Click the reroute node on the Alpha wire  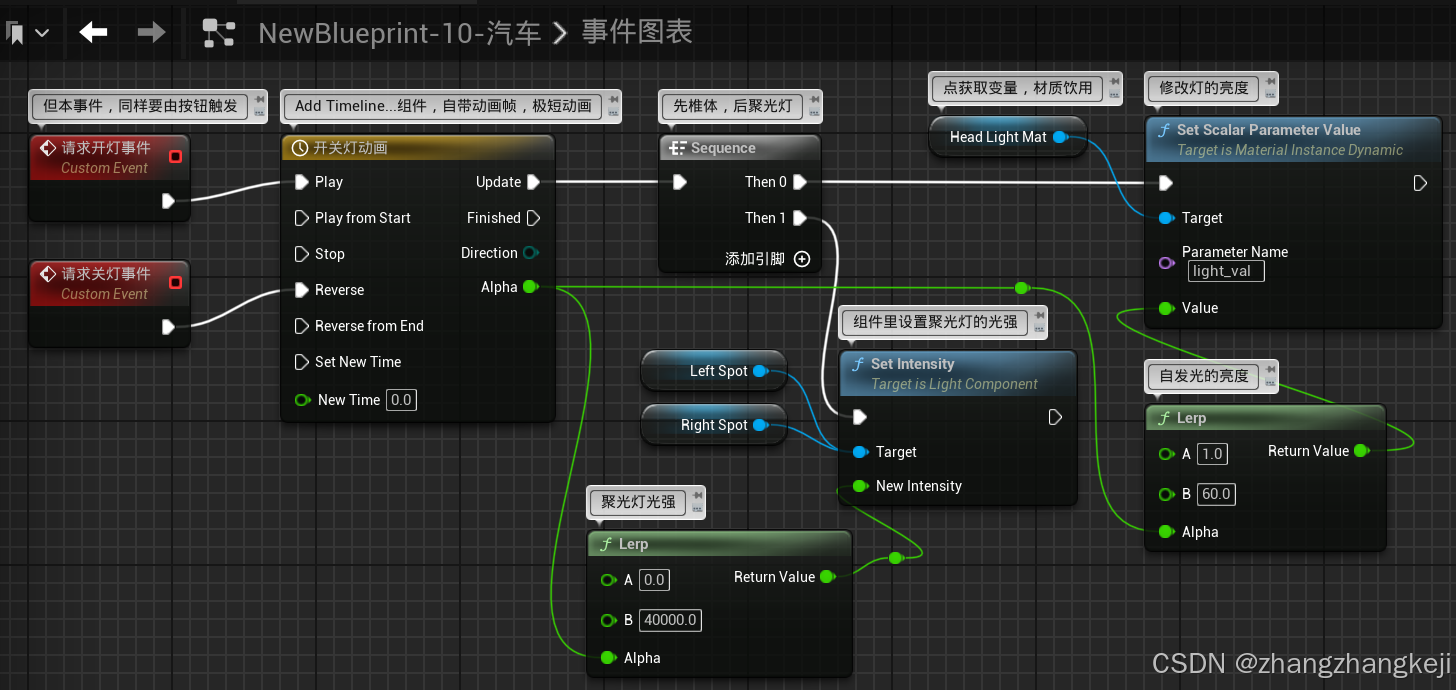pos(1021,288)
